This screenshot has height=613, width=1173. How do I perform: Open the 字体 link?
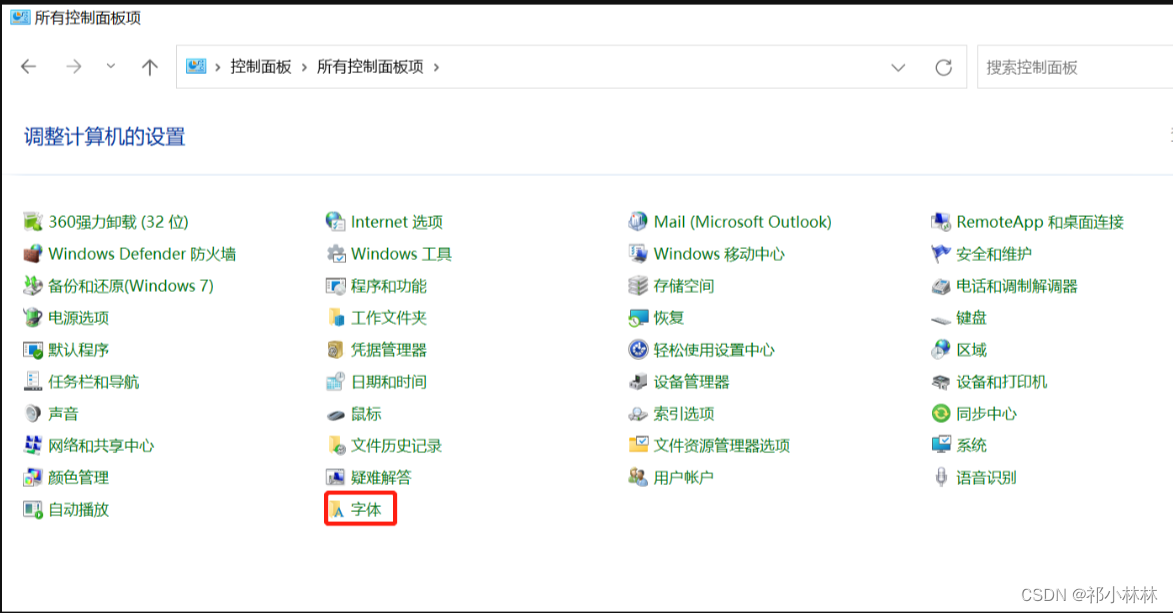point(366,510)
